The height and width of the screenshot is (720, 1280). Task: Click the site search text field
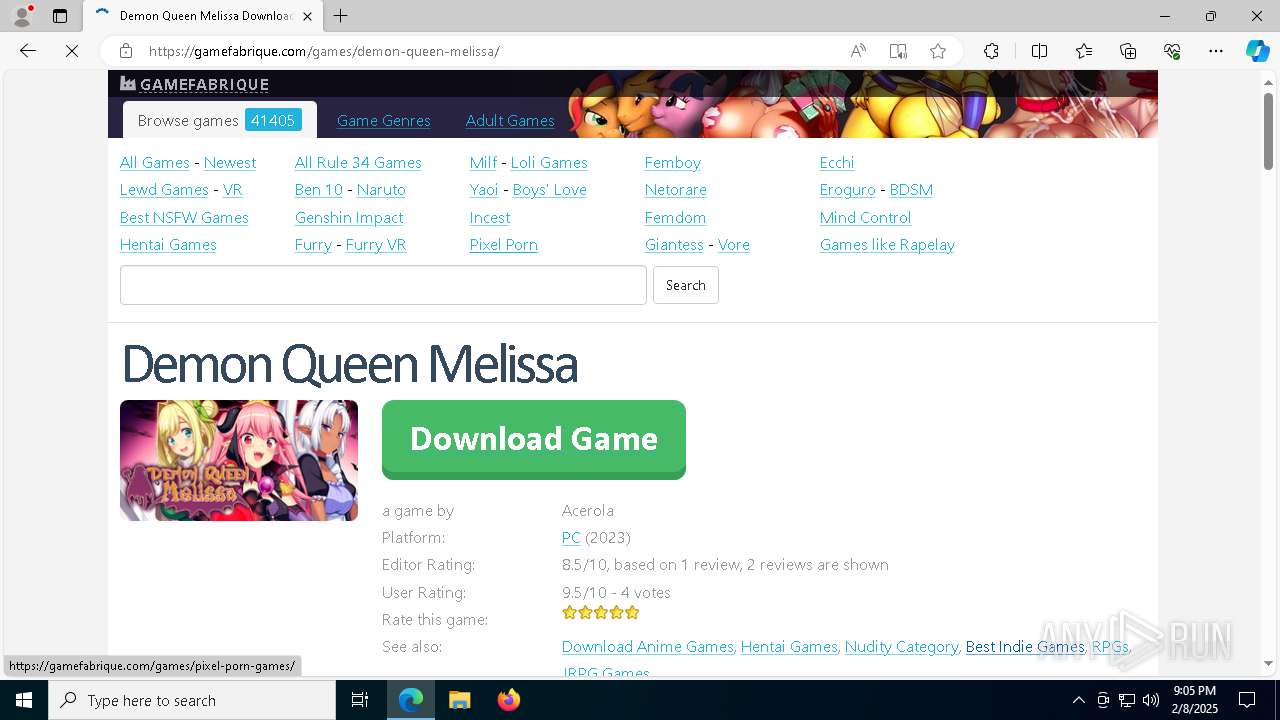(383, 285)
